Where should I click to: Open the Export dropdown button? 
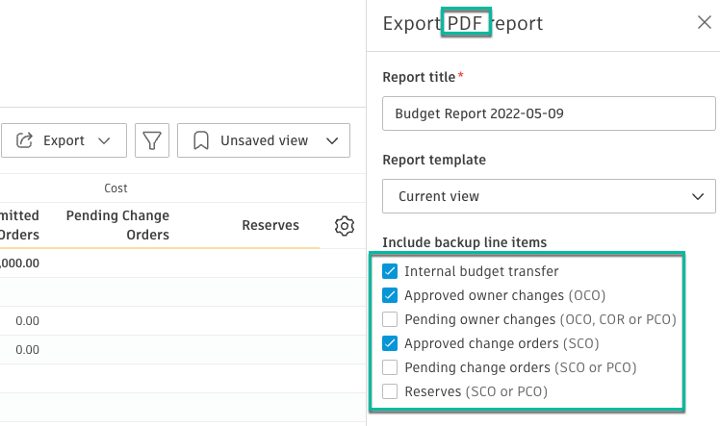click(x=64, y=140)
